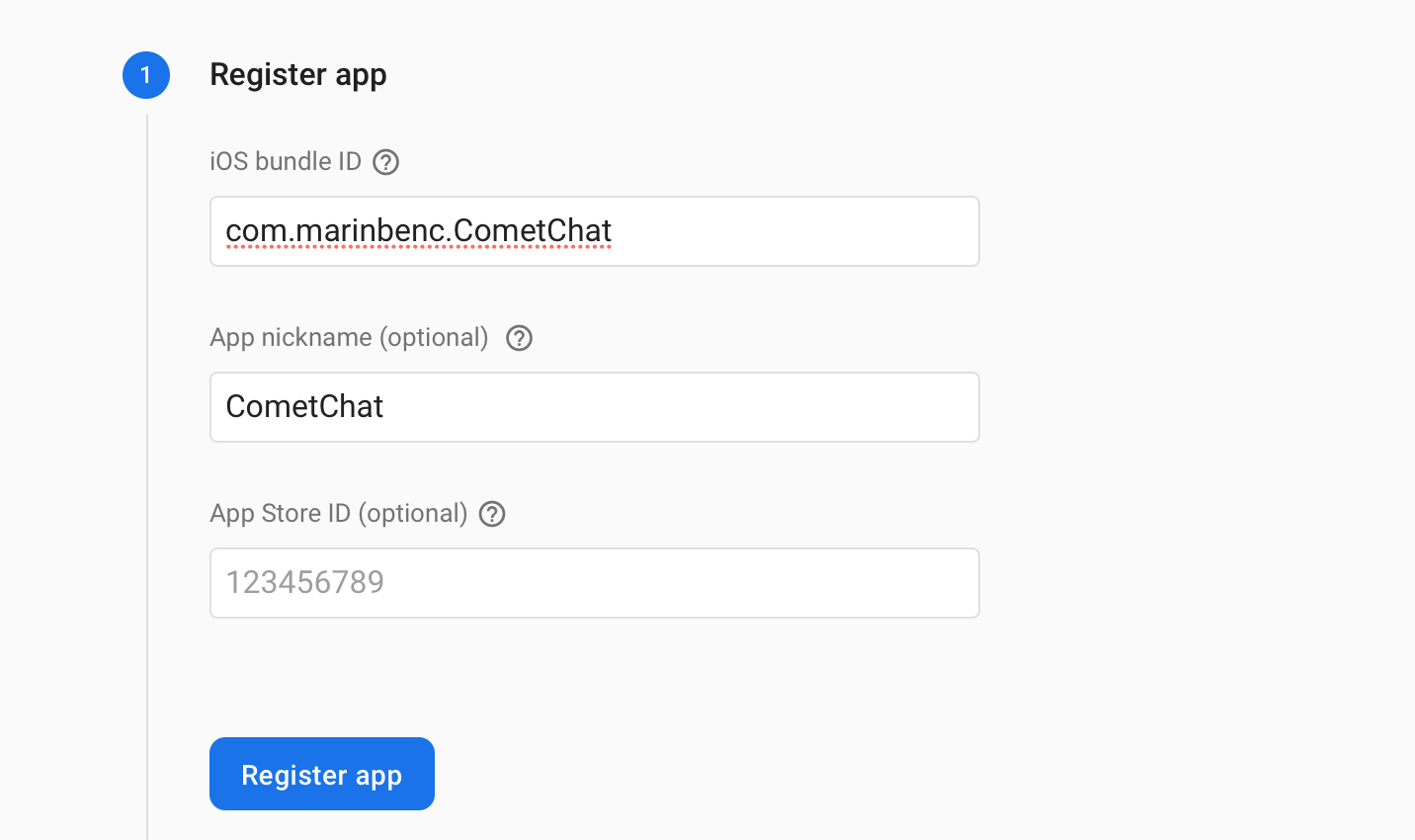Focus the iOS bundle ID text field
The height and width of the screenshot is (840, 1415).
(595, 231)
